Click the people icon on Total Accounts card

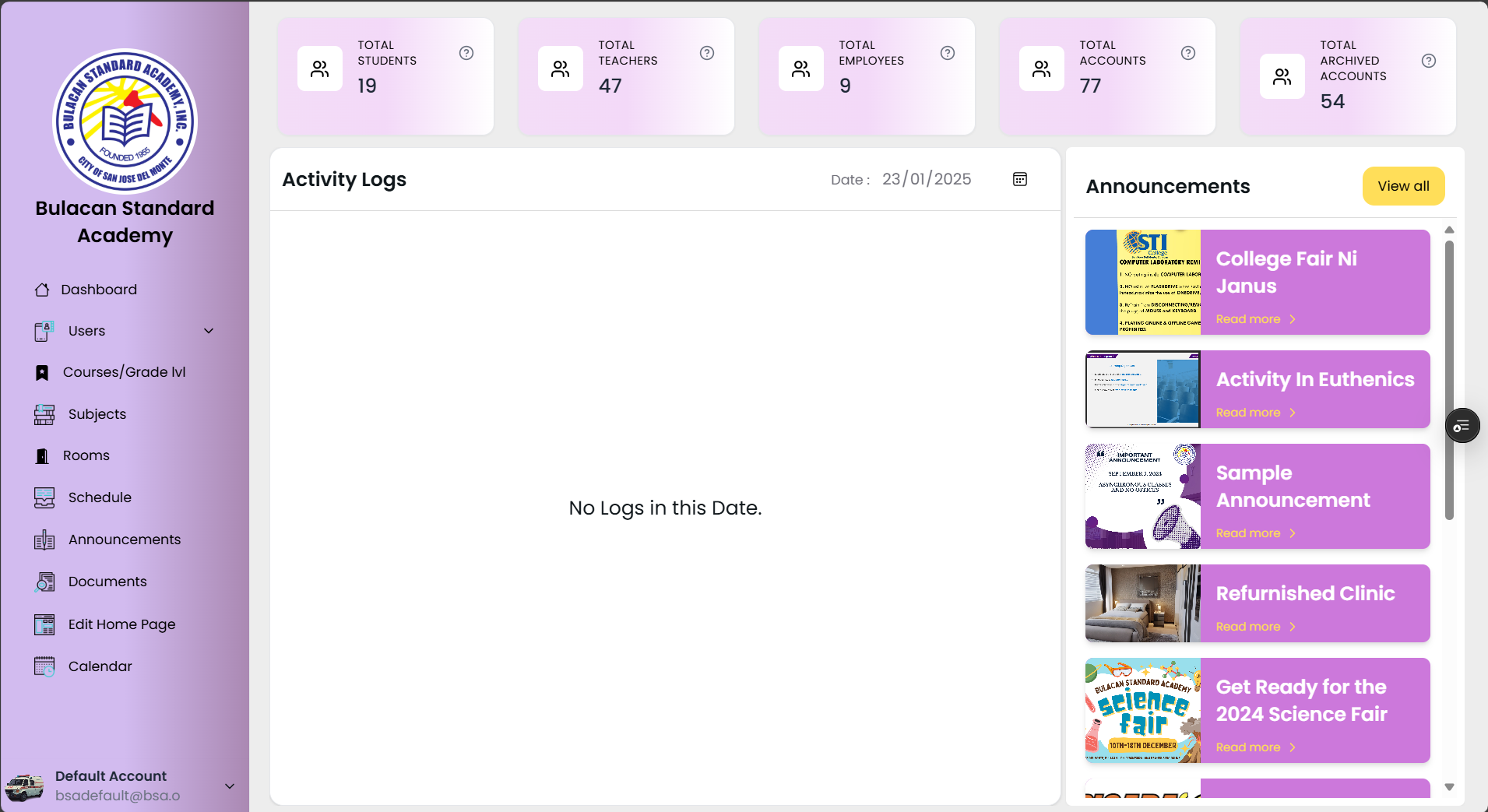[1042, 69]
